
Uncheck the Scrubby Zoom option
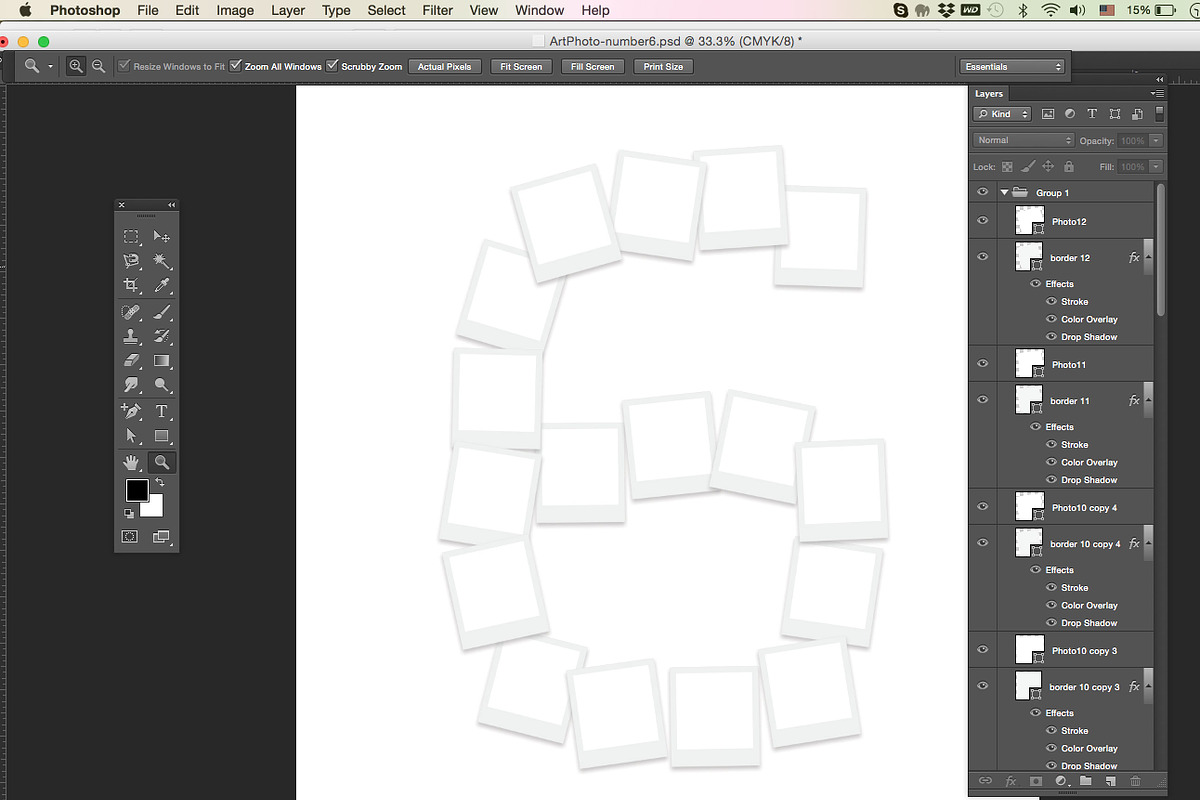click(x=333, y=66)
